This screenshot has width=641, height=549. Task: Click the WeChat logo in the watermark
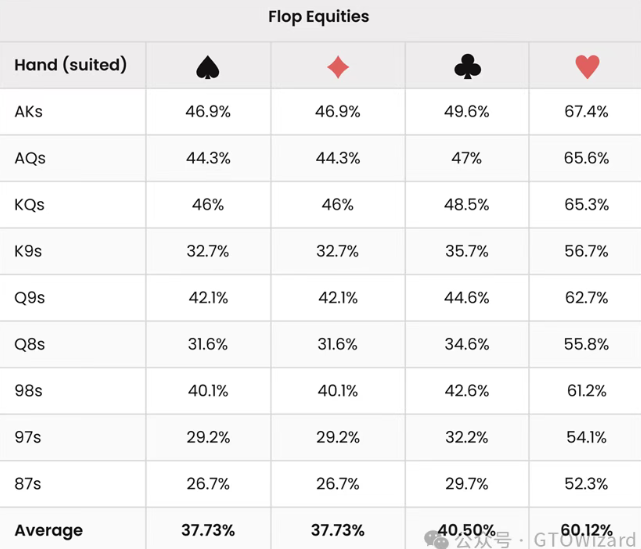[x=438, y=539]
